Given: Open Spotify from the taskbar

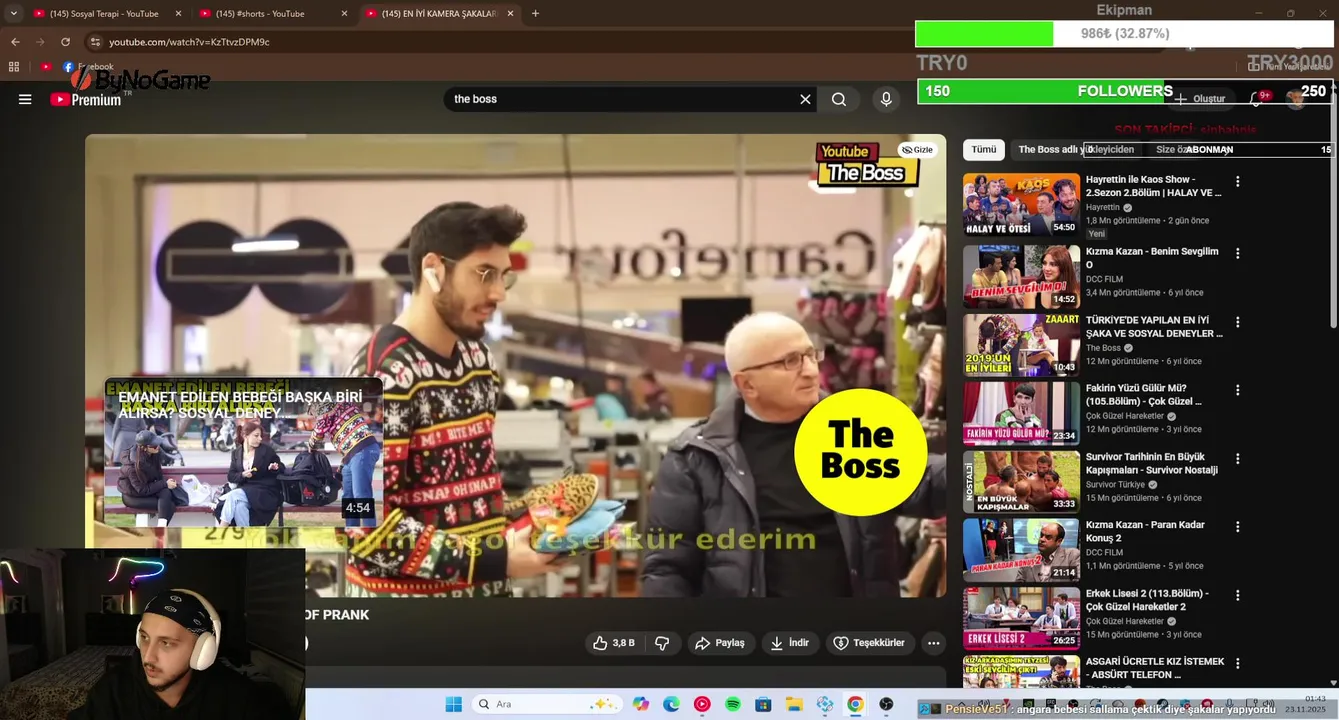Looking at the screenshot, I should 733,704.
